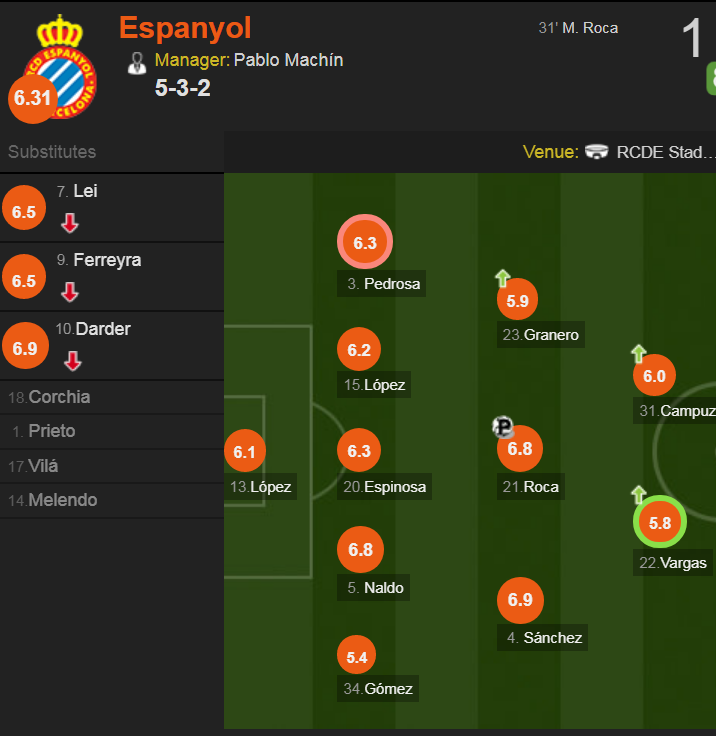The height and width of the screenshot is (736, 716).
Task: Click Sánchez's 6.9 rating circle
Action: pyautogui.click(x=520, y=600)
